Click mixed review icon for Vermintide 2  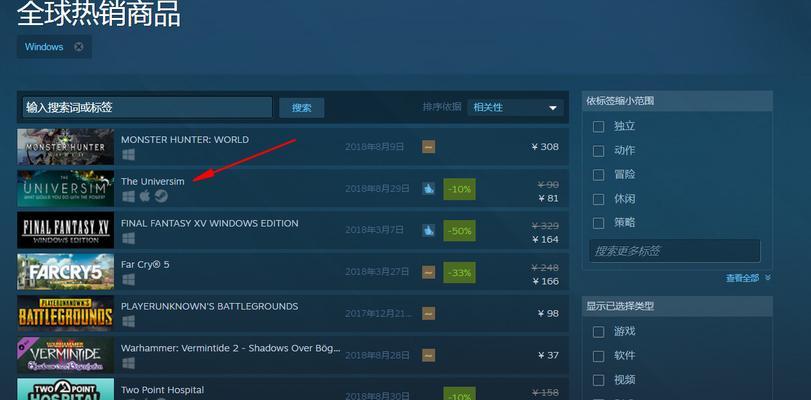coord(428,355)
